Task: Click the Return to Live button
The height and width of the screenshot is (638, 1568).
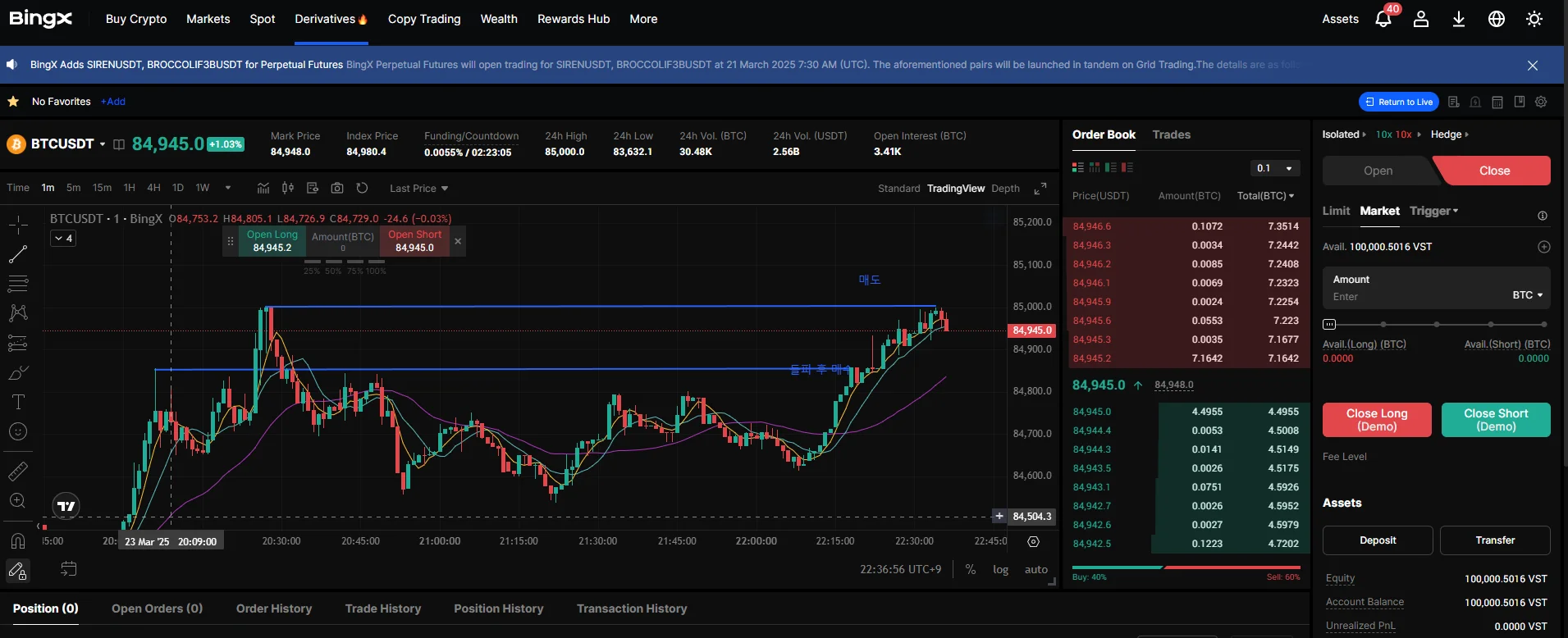Action: pyautogui.click(x=1398, y=102)
